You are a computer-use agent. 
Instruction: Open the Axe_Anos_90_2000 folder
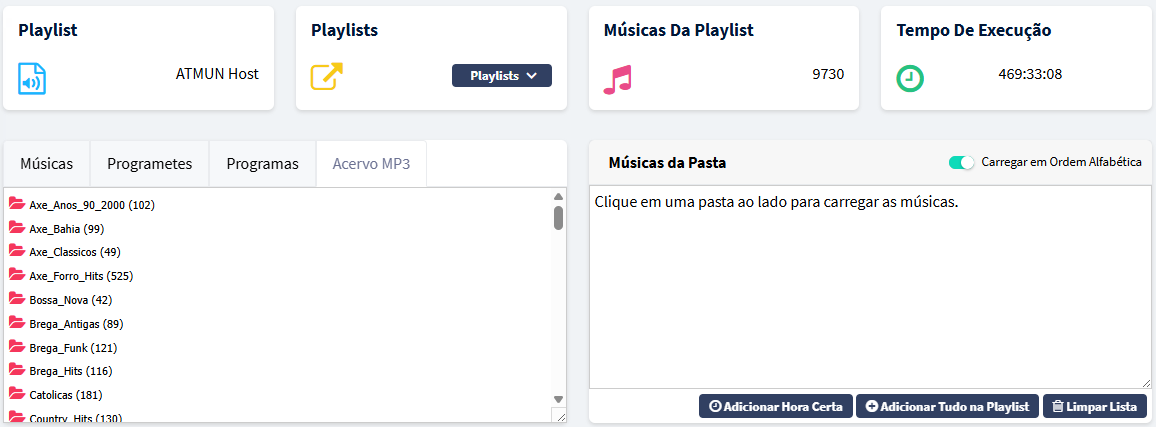tap(91, 205)
